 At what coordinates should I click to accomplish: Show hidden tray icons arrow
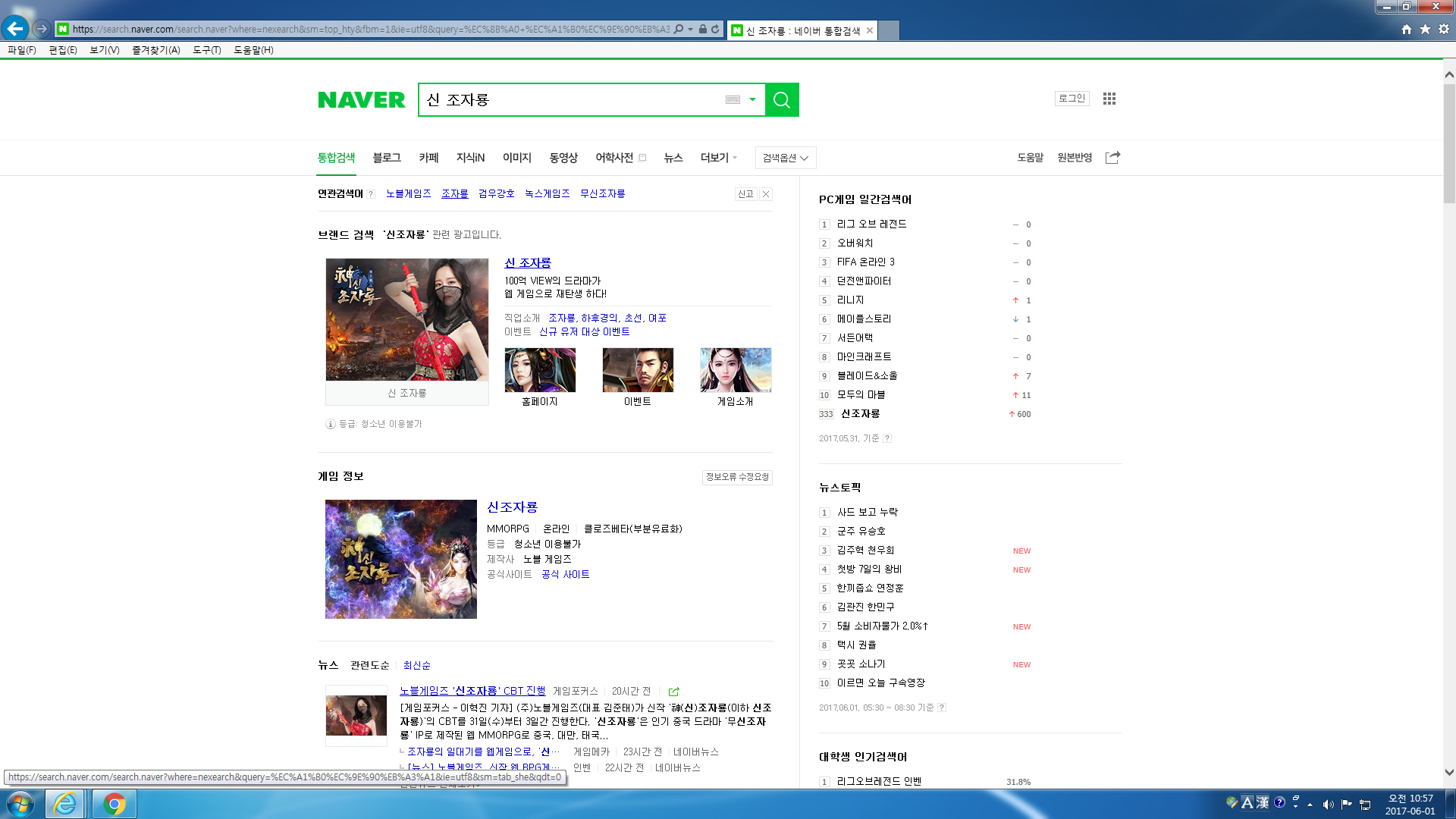tap(1310, 804)
